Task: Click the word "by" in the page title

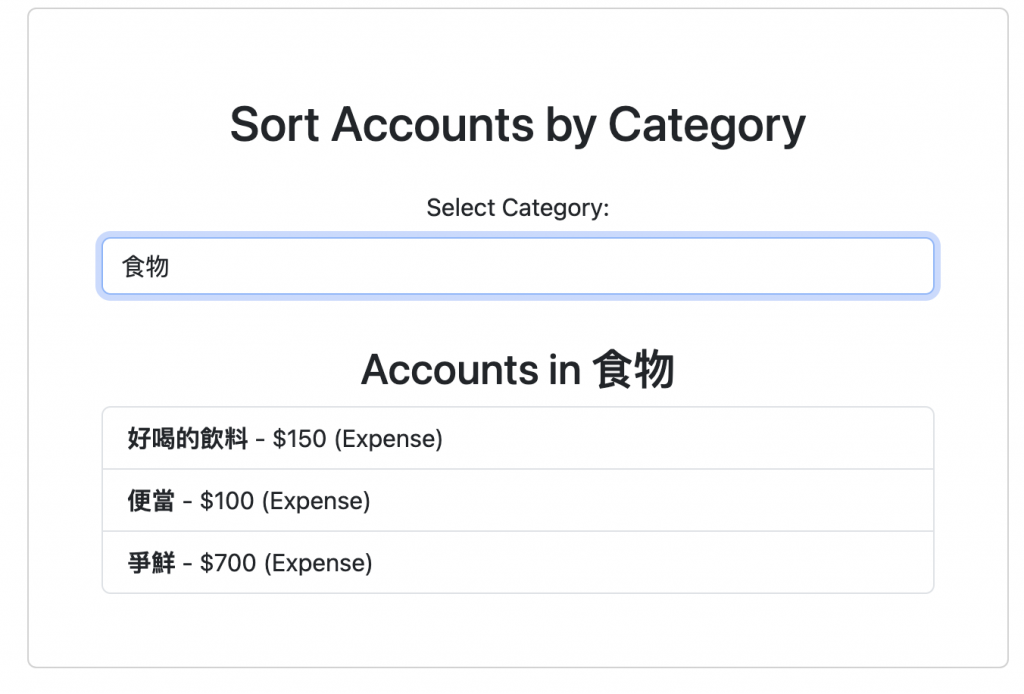Action: click(x=571, y=126)
